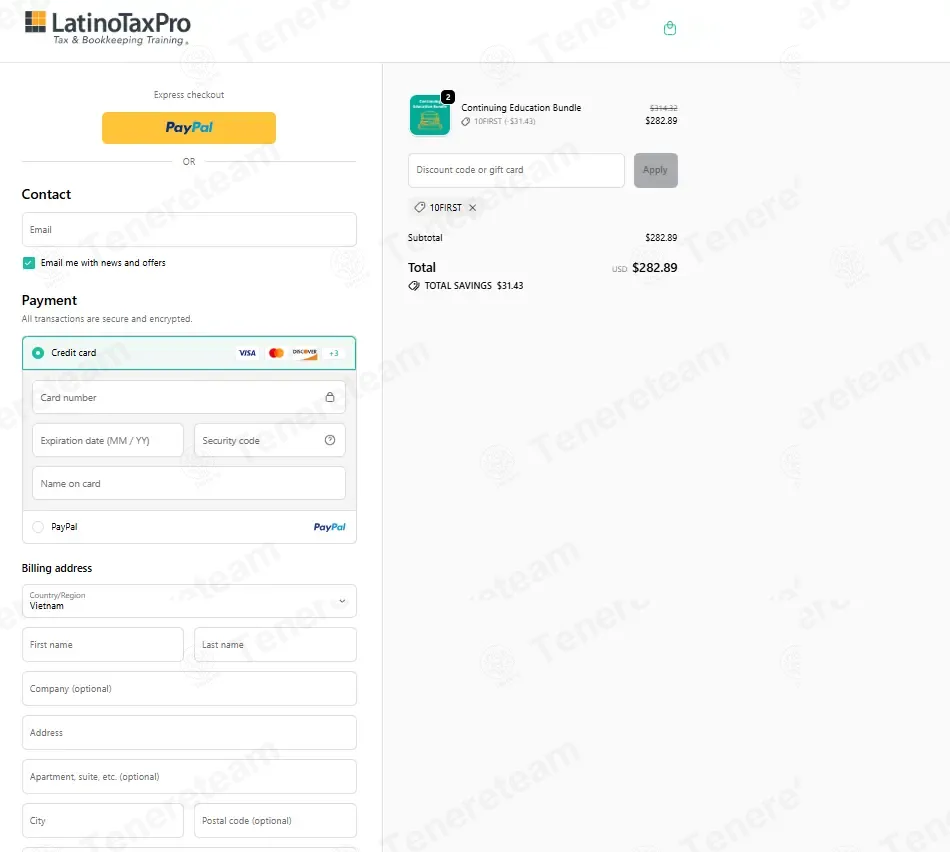Click the Total amount USD $282.89
The image size is (950, 852).
[645, 268]
